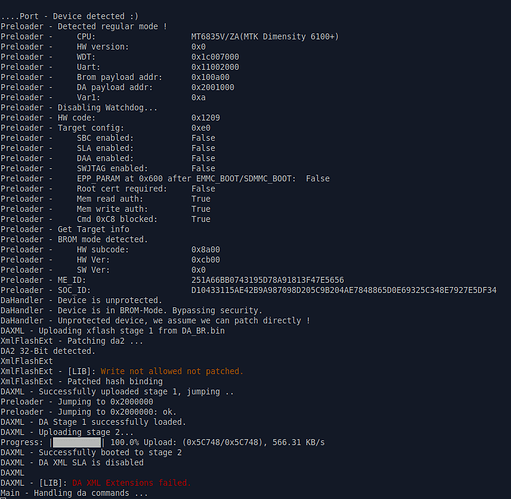The width and height of the screenshot is (511, 499).
Task: Click the 'DA XML SLA is disabled' line
Action: (72, 463)
